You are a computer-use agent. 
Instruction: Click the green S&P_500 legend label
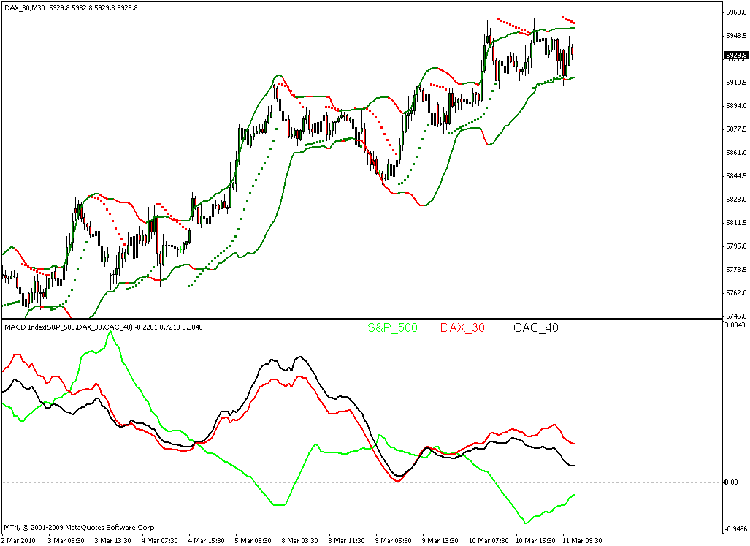393,328
